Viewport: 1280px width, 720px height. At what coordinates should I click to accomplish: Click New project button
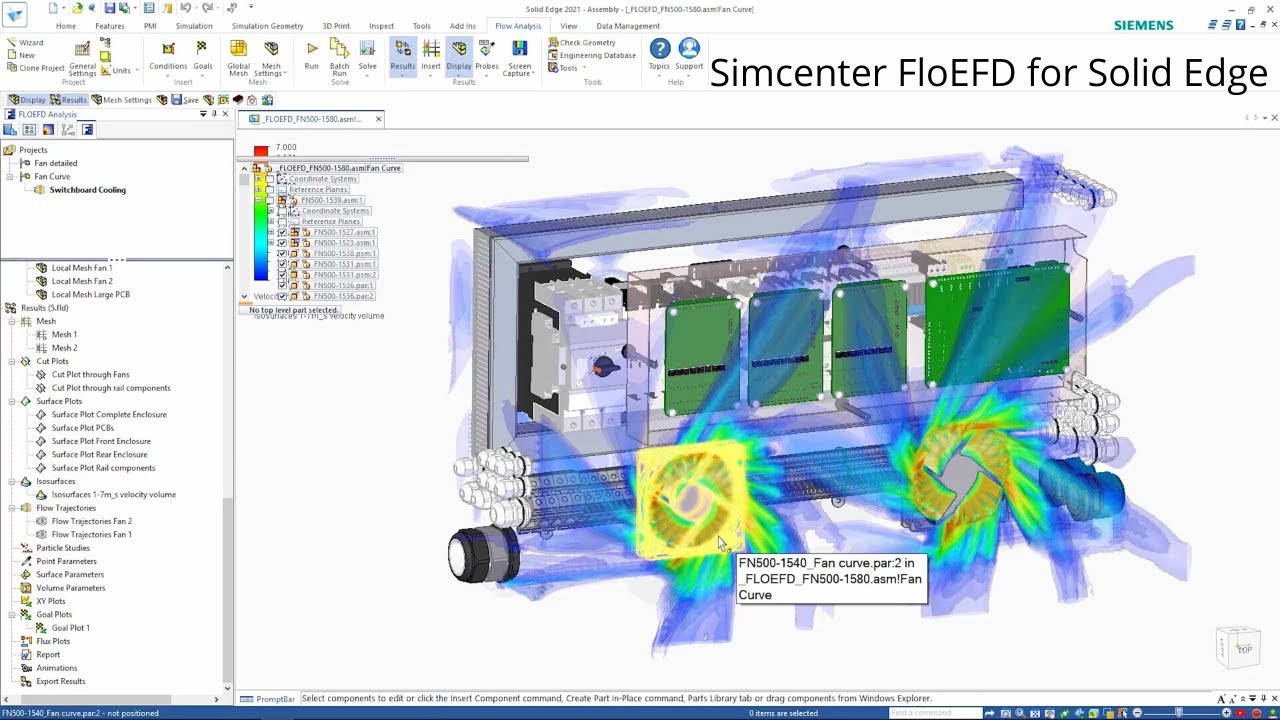click(21, 56)
